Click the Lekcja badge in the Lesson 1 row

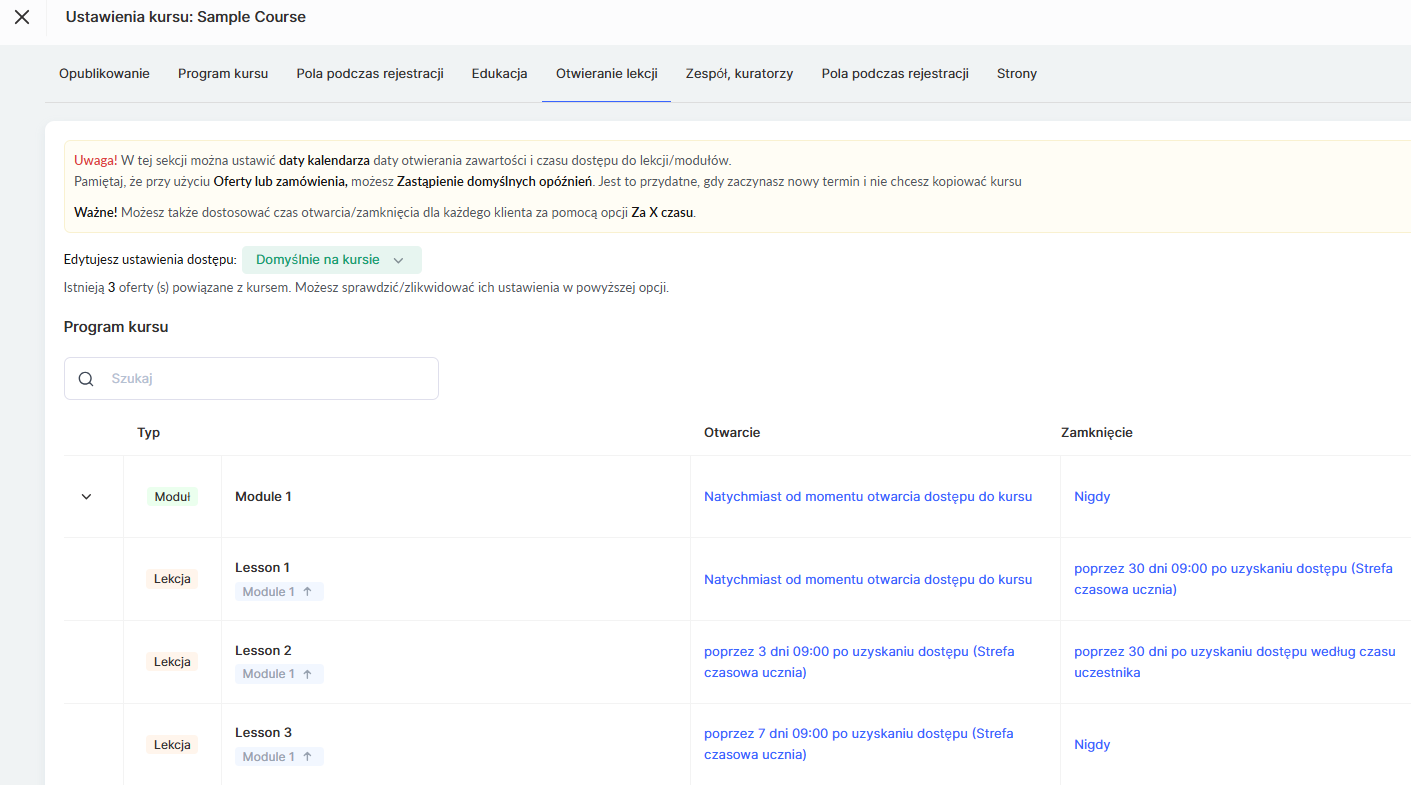(172, 579)
